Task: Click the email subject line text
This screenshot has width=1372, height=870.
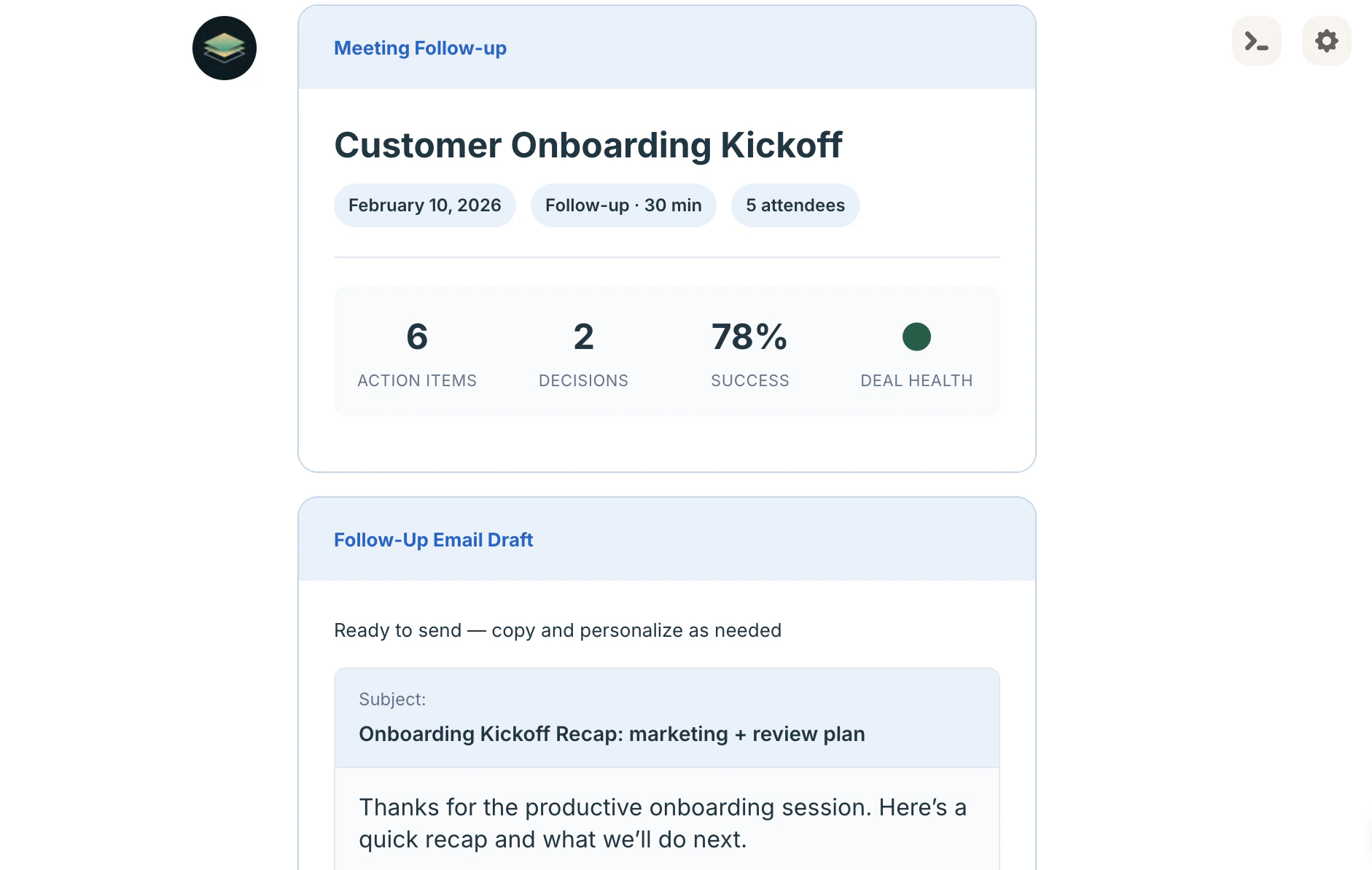Action: 612,734
